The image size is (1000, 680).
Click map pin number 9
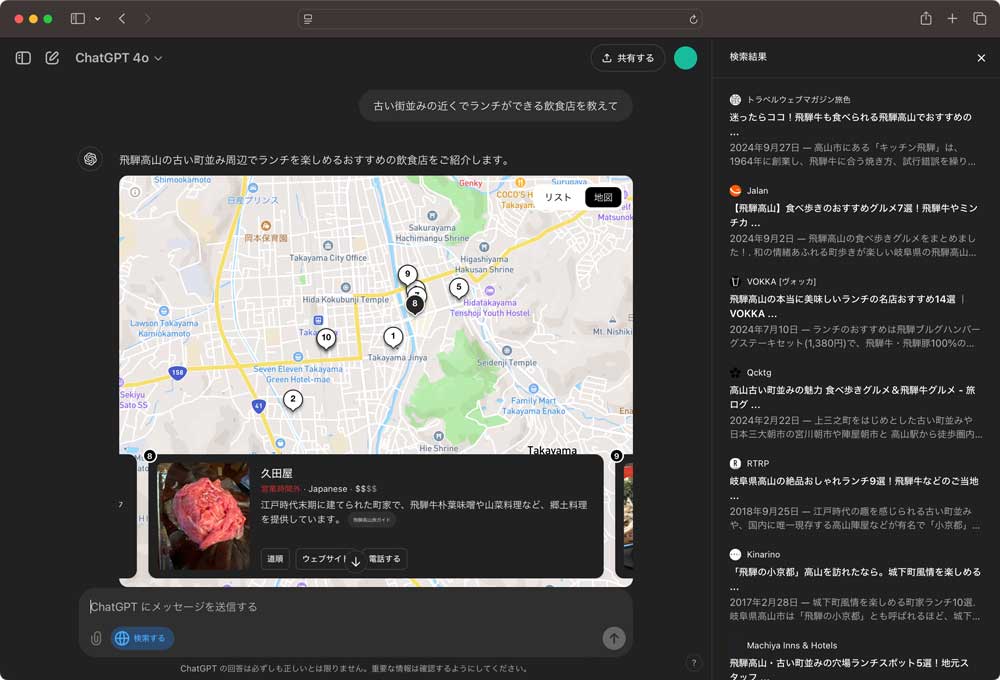tap(408, 274)
